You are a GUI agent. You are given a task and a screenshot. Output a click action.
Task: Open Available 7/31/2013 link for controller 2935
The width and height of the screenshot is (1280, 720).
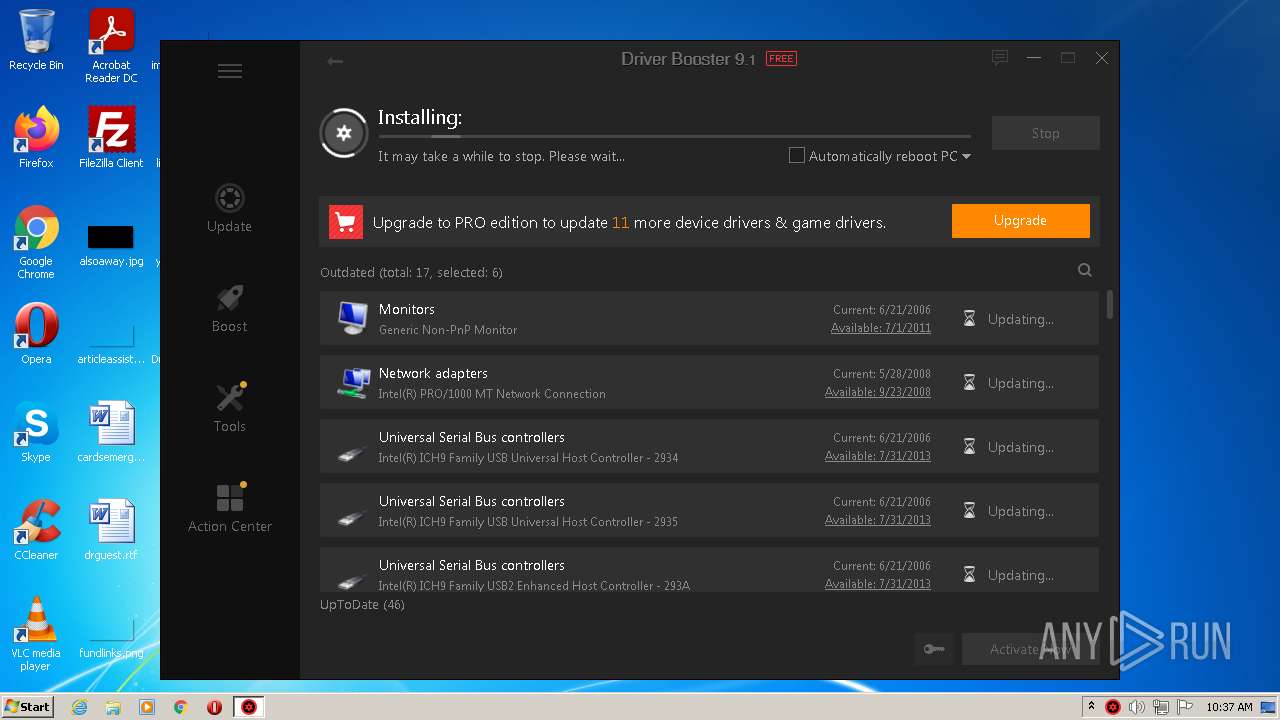pos(877,520)
